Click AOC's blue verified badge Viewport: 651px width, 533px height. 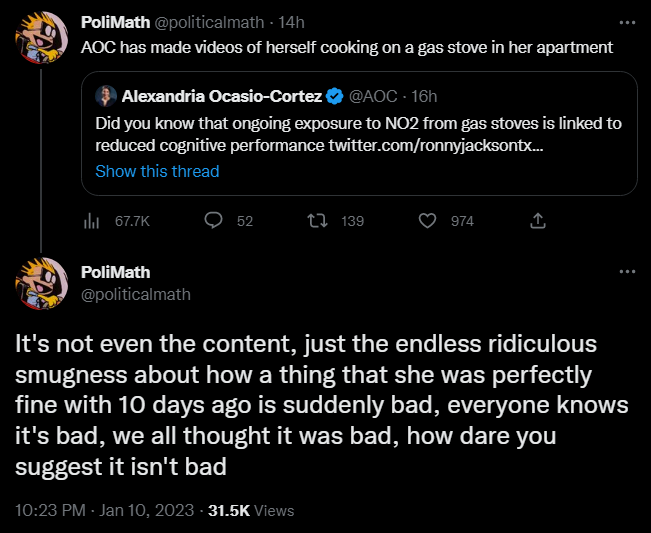pos(335,96)
